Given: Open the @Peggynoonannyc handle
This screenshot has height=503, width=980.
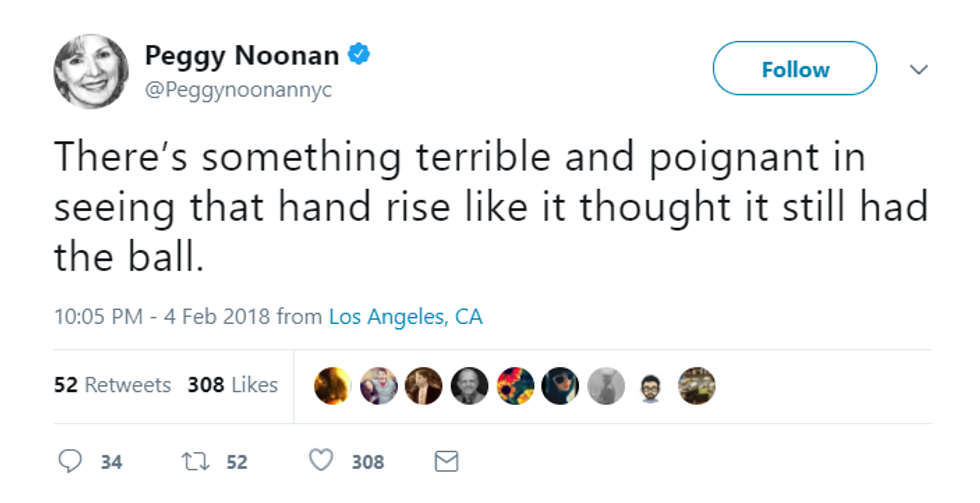Looking at the screenshot, I should 238,90.
